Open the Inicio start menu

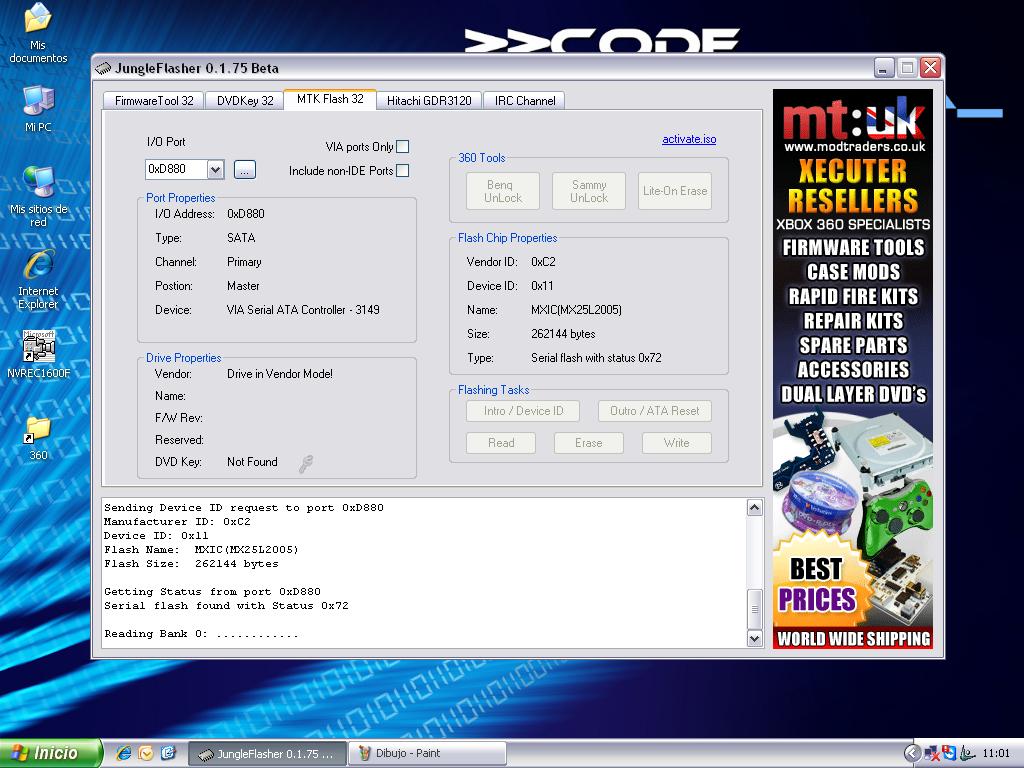[50, 753]
